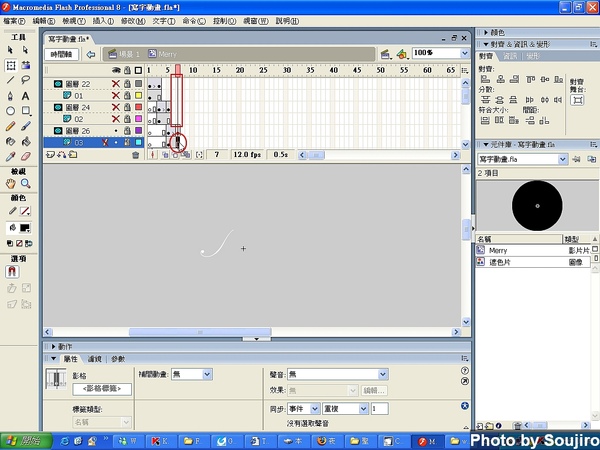Toggle visibility of layer 圖層 22
This screenshot has width=600, height=450.
tap(116, 84)
